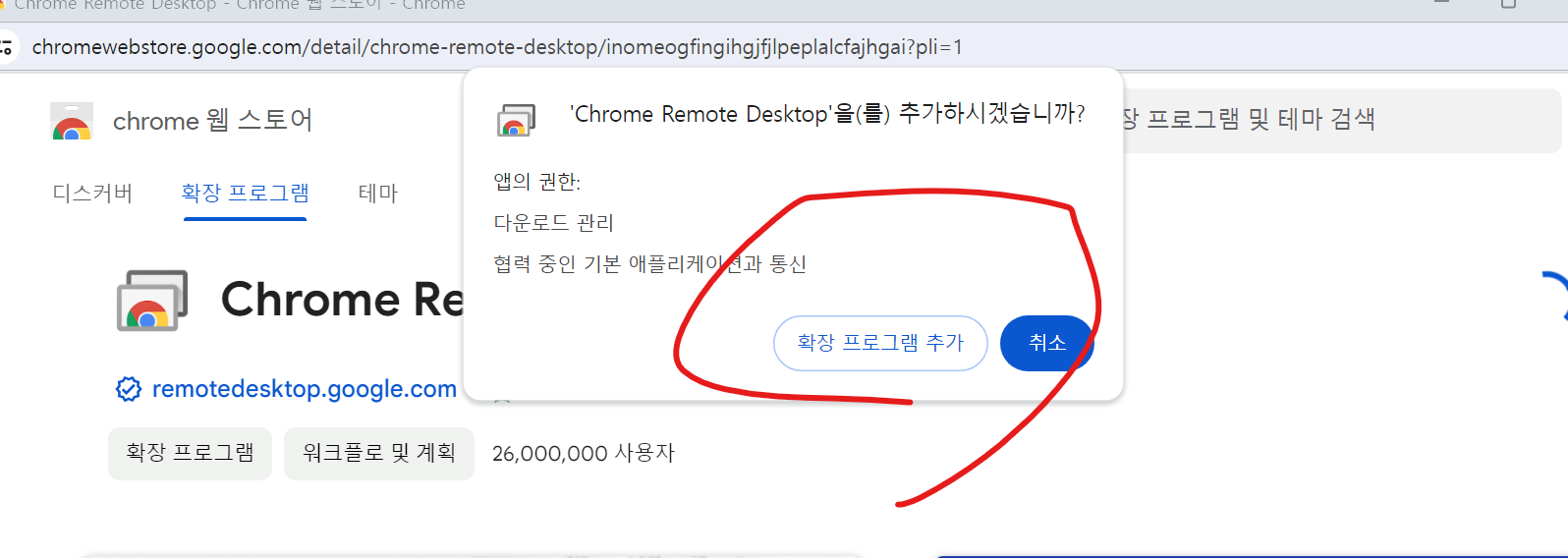Click the Chrome Remote Desktop icon in dialog
This screenshot has height=558, width=1568.
click(516, 120)
